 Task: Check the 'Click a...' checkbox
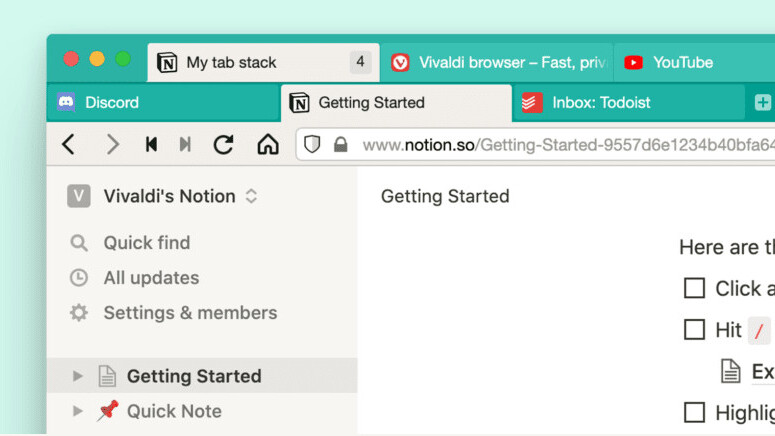(x=694, y=288)
